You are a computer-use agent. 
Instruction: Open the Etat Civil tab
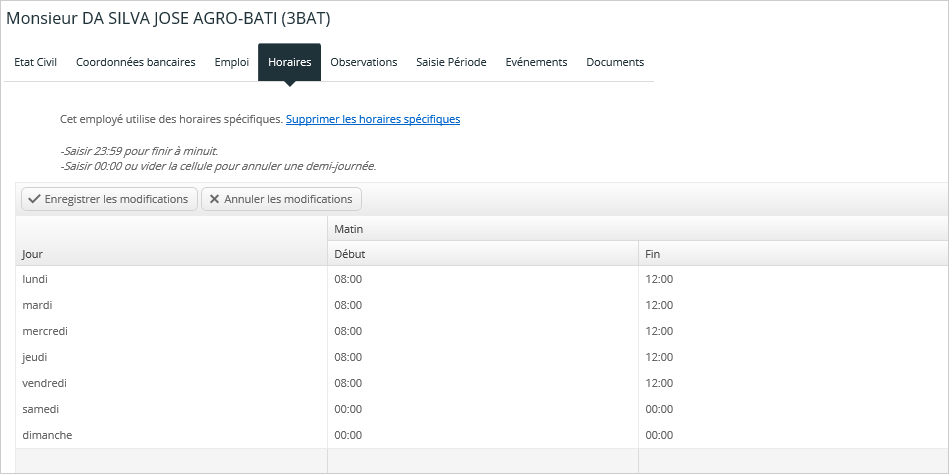[35, 62]
